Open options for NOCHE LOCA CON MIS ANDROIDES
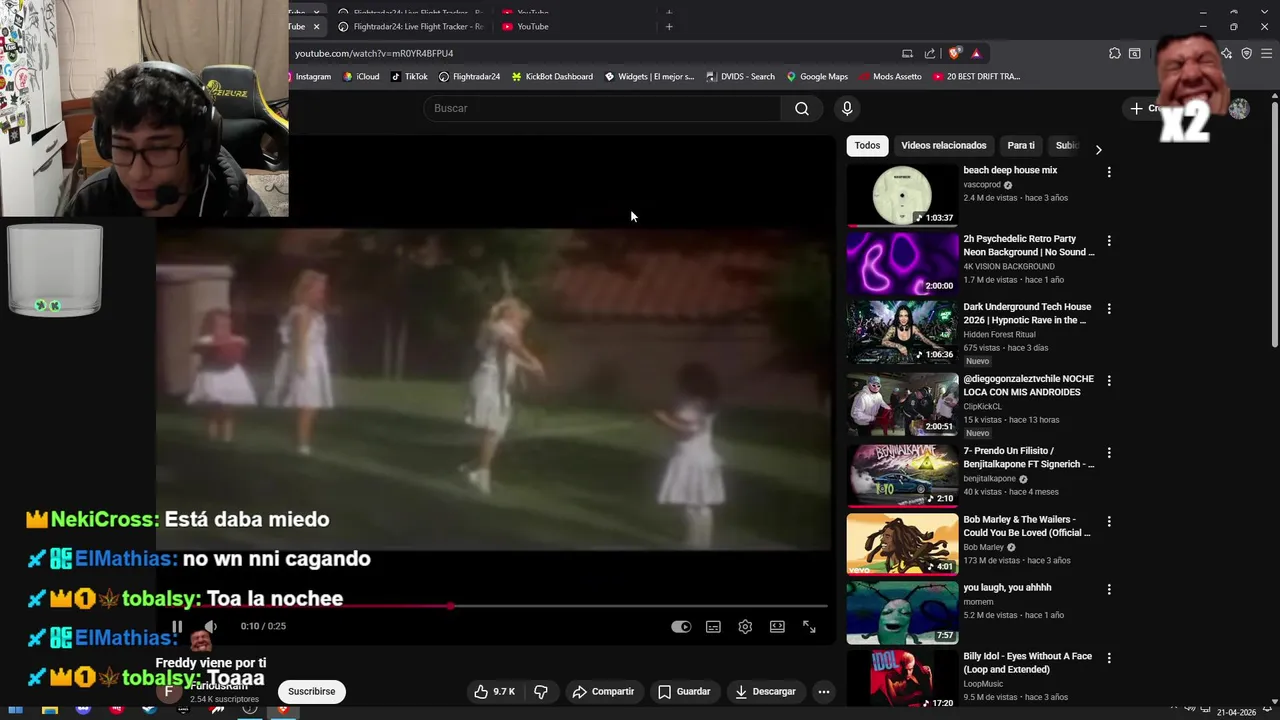The height and width of the screenshot is (720, 1280). pyautogui.click(x=1108, y=381)
